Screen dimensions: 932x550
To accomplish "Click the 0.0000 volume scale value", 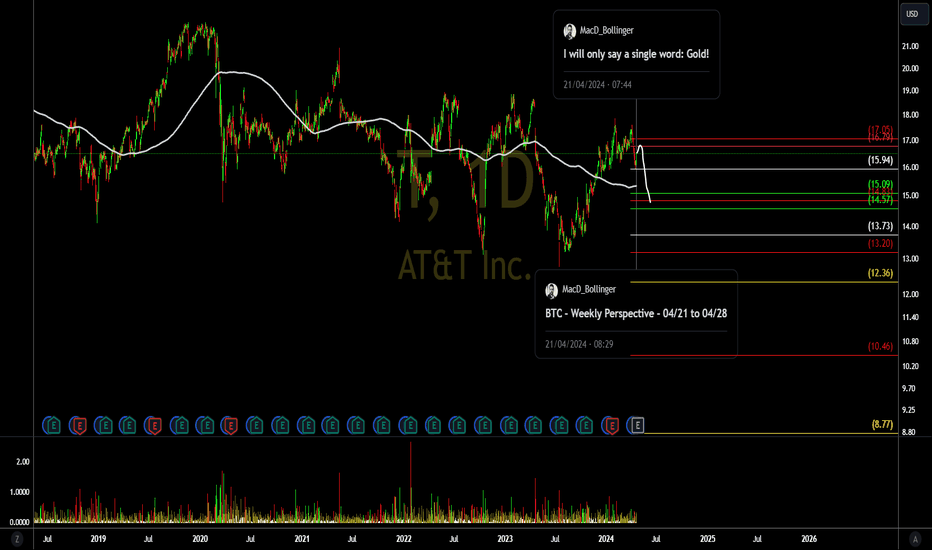I will click(20, 523).
